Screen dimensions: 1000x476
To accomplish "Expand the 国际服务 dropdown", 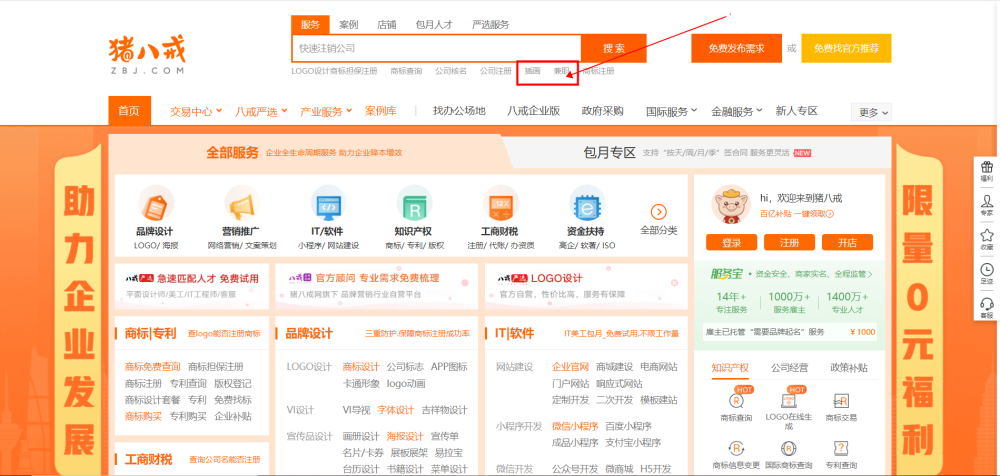I will coord(672,112).
